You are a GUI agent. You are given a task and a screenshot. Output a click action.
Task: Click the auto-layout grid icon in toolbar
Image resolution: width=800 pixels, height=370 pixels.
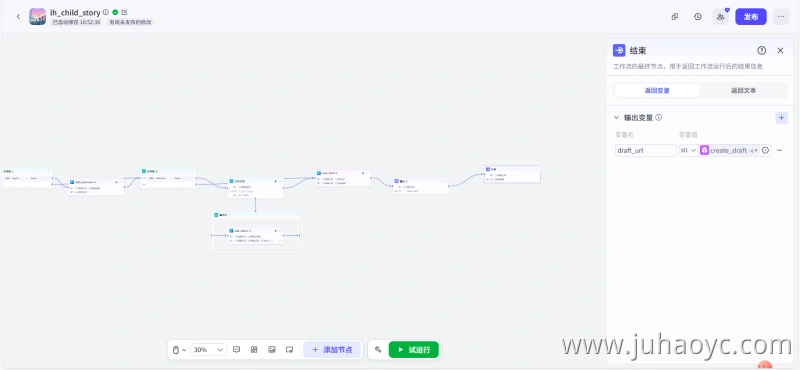pos(254,350)
